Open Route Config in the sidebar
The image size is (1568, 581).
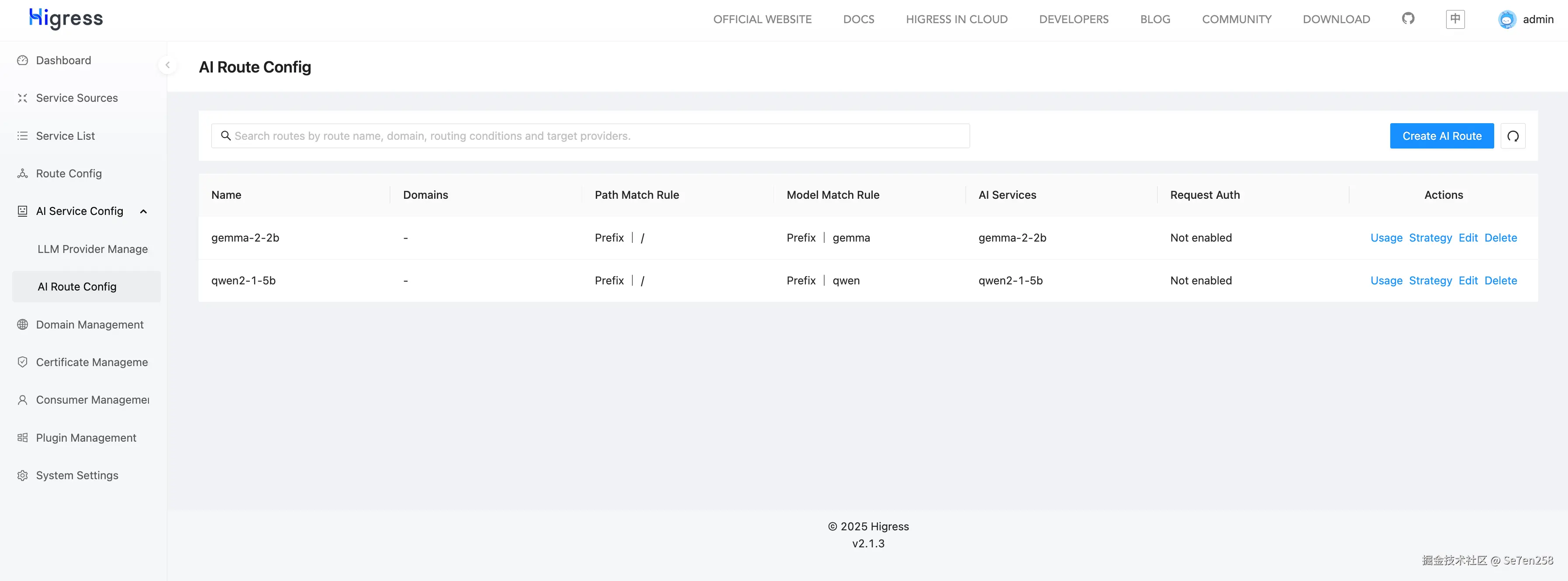69,173
